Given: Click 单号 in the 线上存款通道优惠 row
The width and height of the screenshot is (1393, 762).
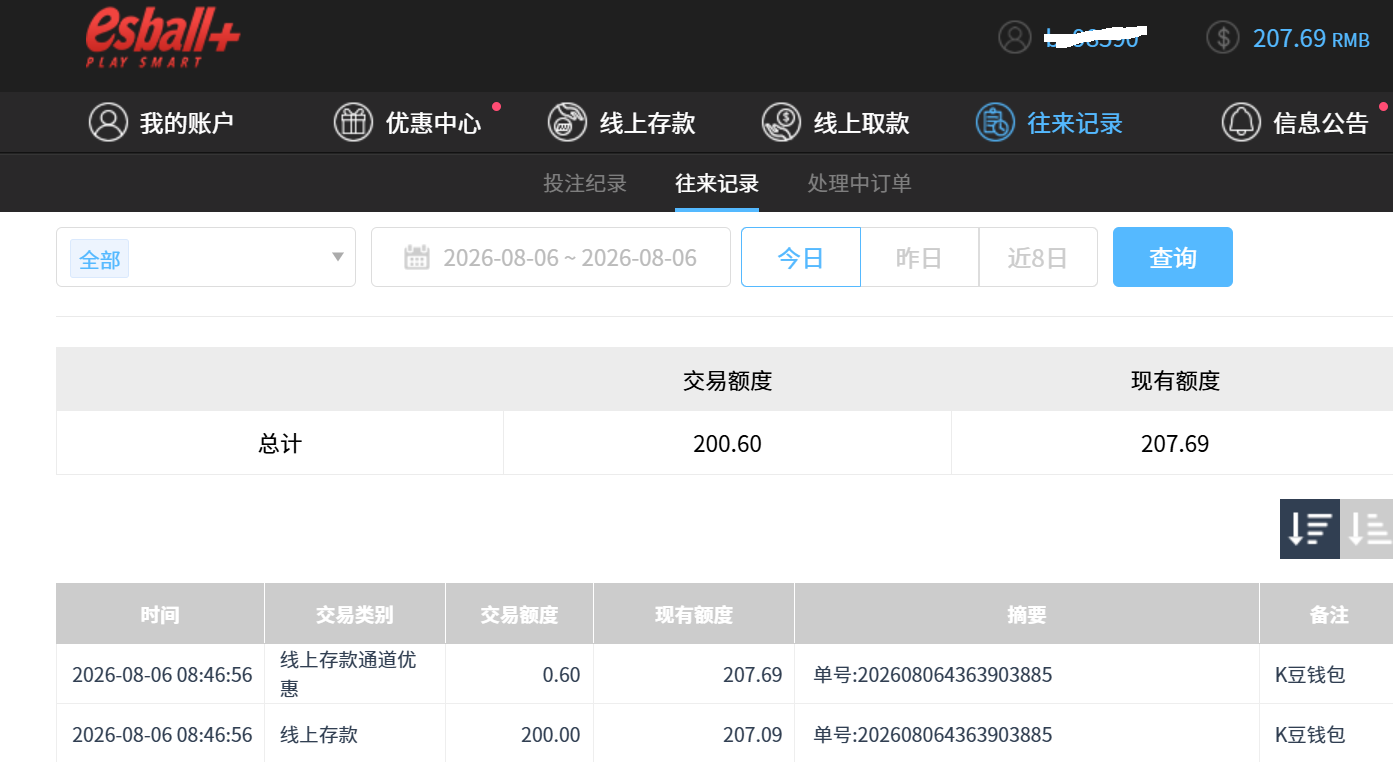Looking at the screenshot, I should [x=933, y=674].
